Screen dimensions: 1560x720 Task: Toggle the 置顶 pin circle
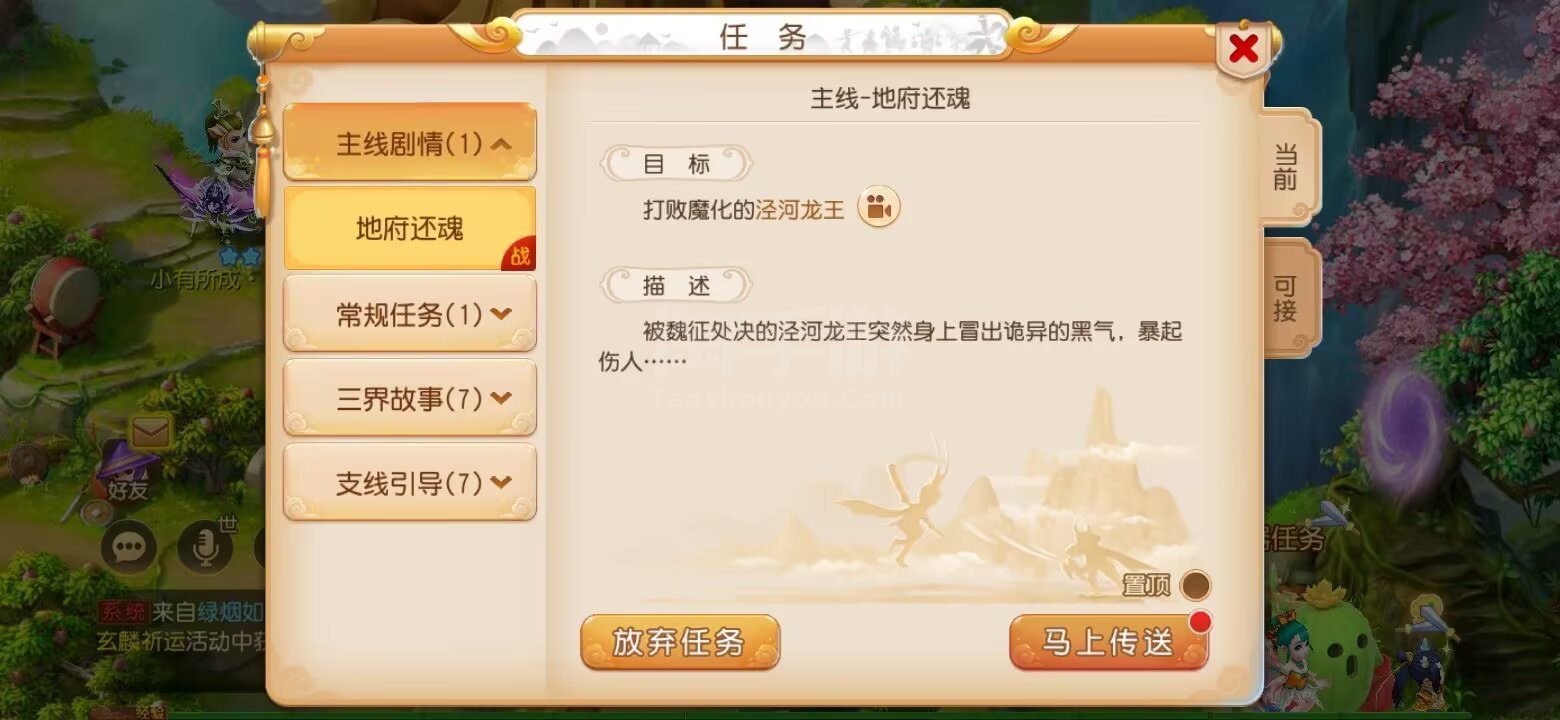1195,585
